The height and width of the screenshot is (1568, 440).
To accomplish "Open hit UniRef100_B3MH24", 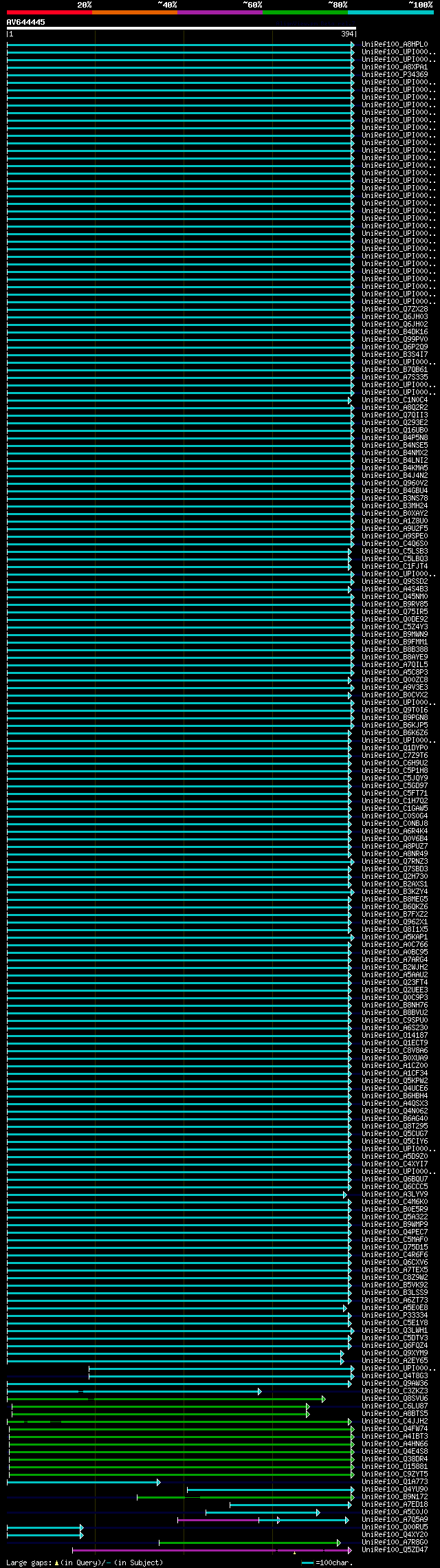I will 395,506.
